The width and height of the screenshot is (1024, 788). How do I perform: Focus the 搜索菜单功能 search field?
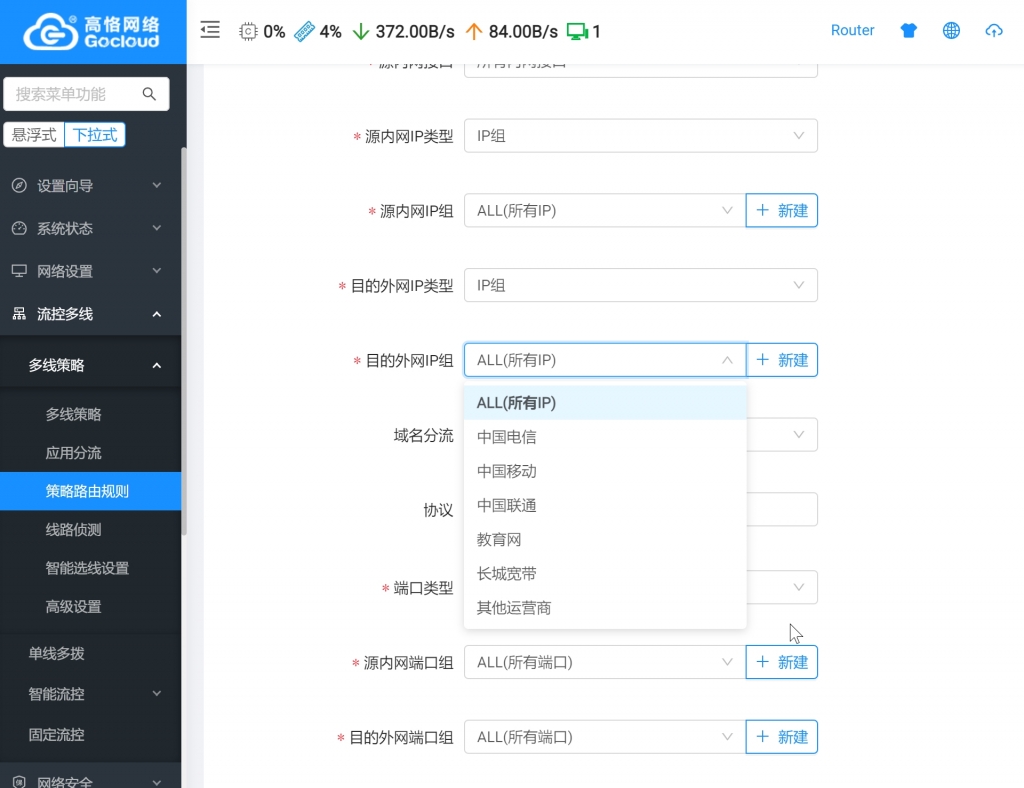click(x=86, y=94)
